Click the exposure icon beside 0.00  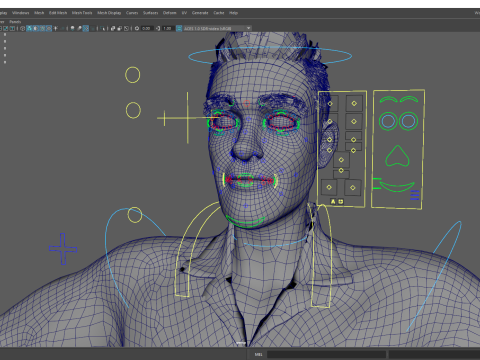tap(137, 28)
